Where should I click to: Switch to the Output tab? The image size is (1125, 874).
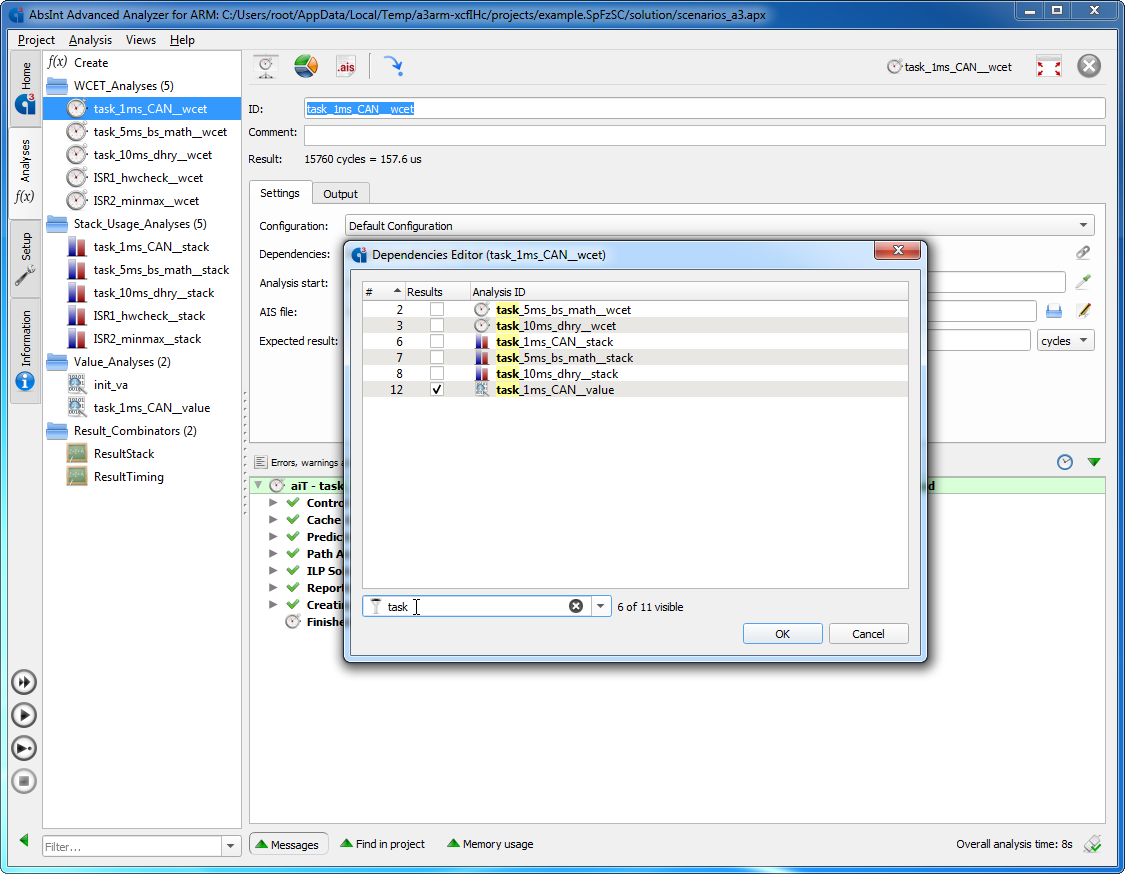click(x=340, y=194)
